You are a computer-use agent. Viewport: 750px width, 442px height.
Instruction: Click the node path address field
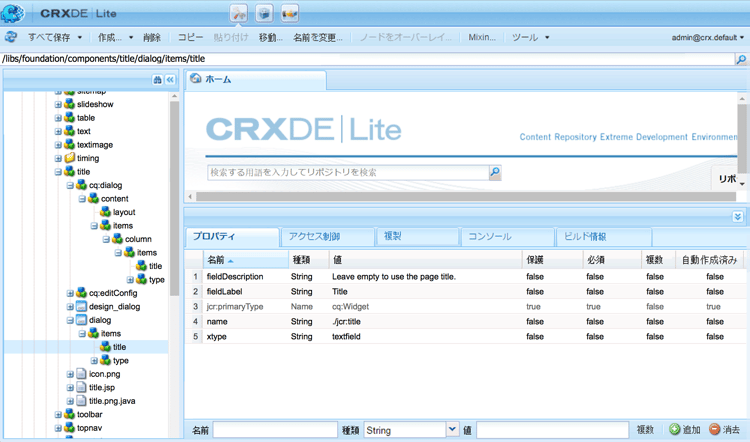click(x=367, y=59)
